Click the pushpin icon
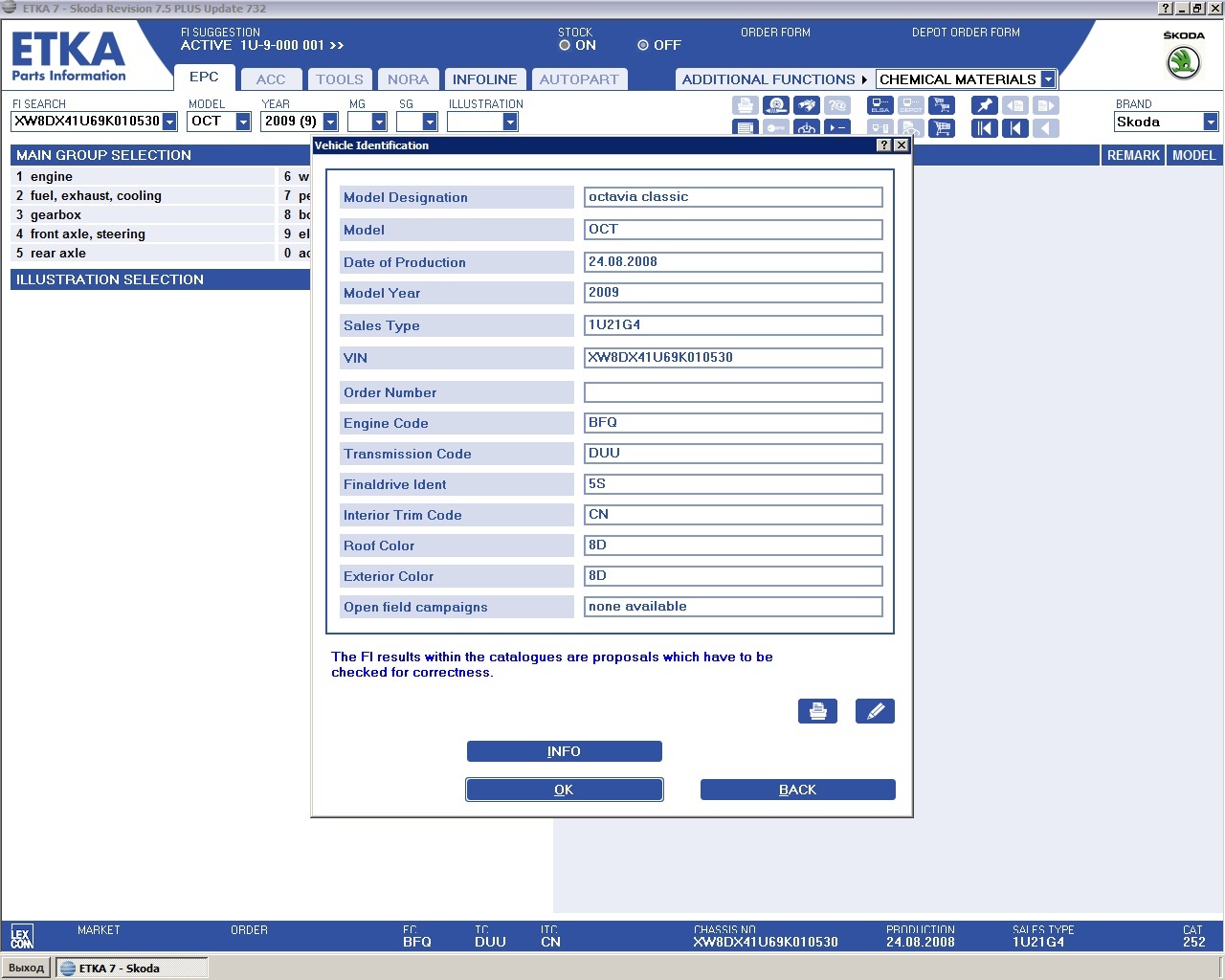 click(x=985, y=105)
